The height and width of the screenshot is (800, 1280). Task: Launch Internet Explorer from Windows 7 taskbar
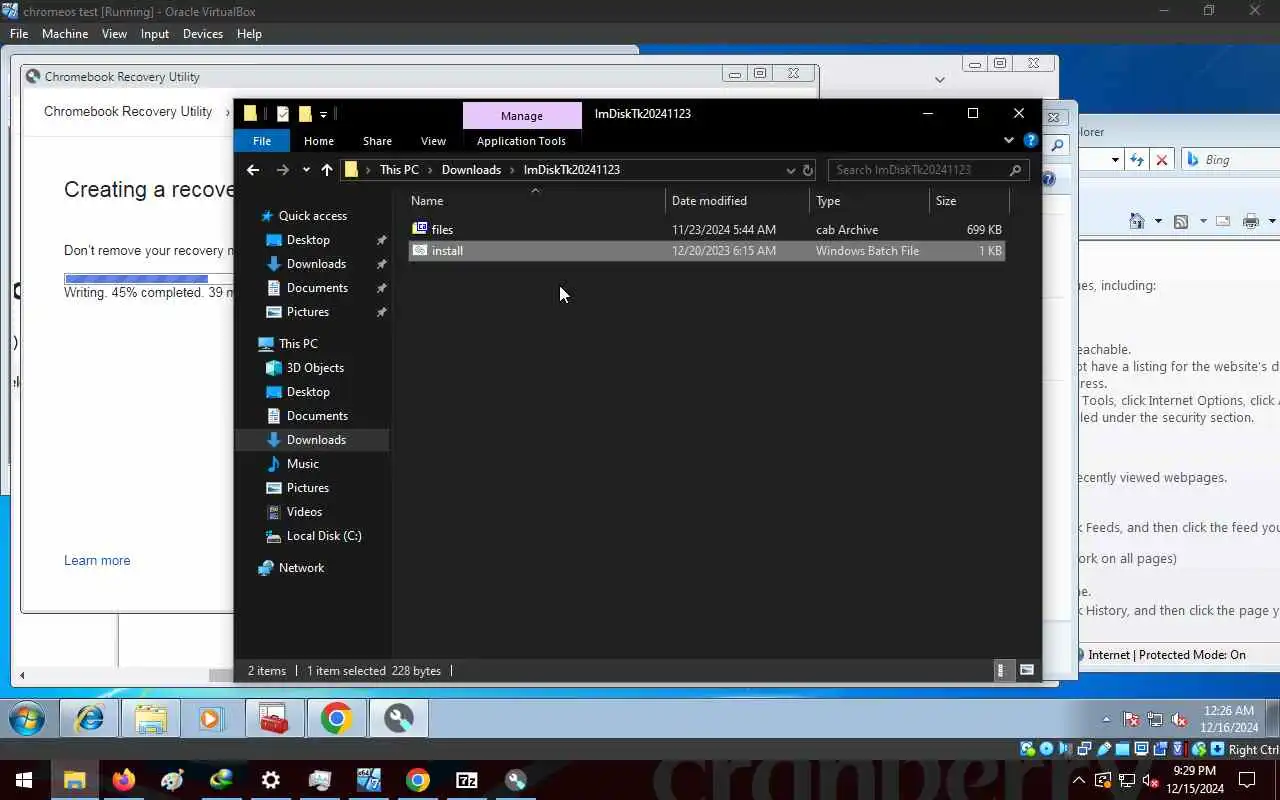pos(90,719)
